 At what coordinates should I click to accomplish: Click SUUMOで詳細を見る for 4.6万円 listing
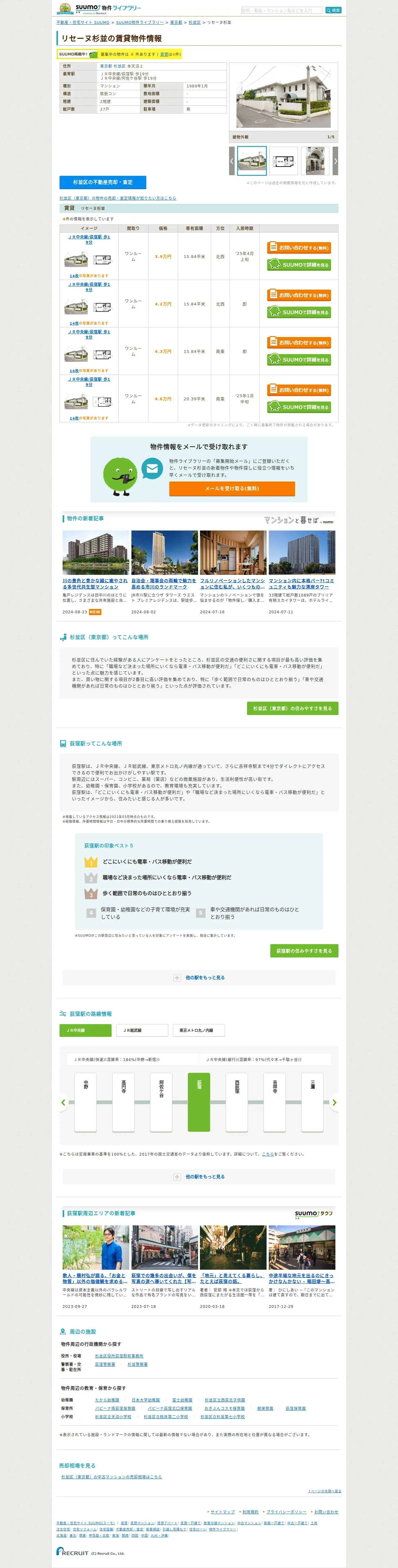click(299, 407)
